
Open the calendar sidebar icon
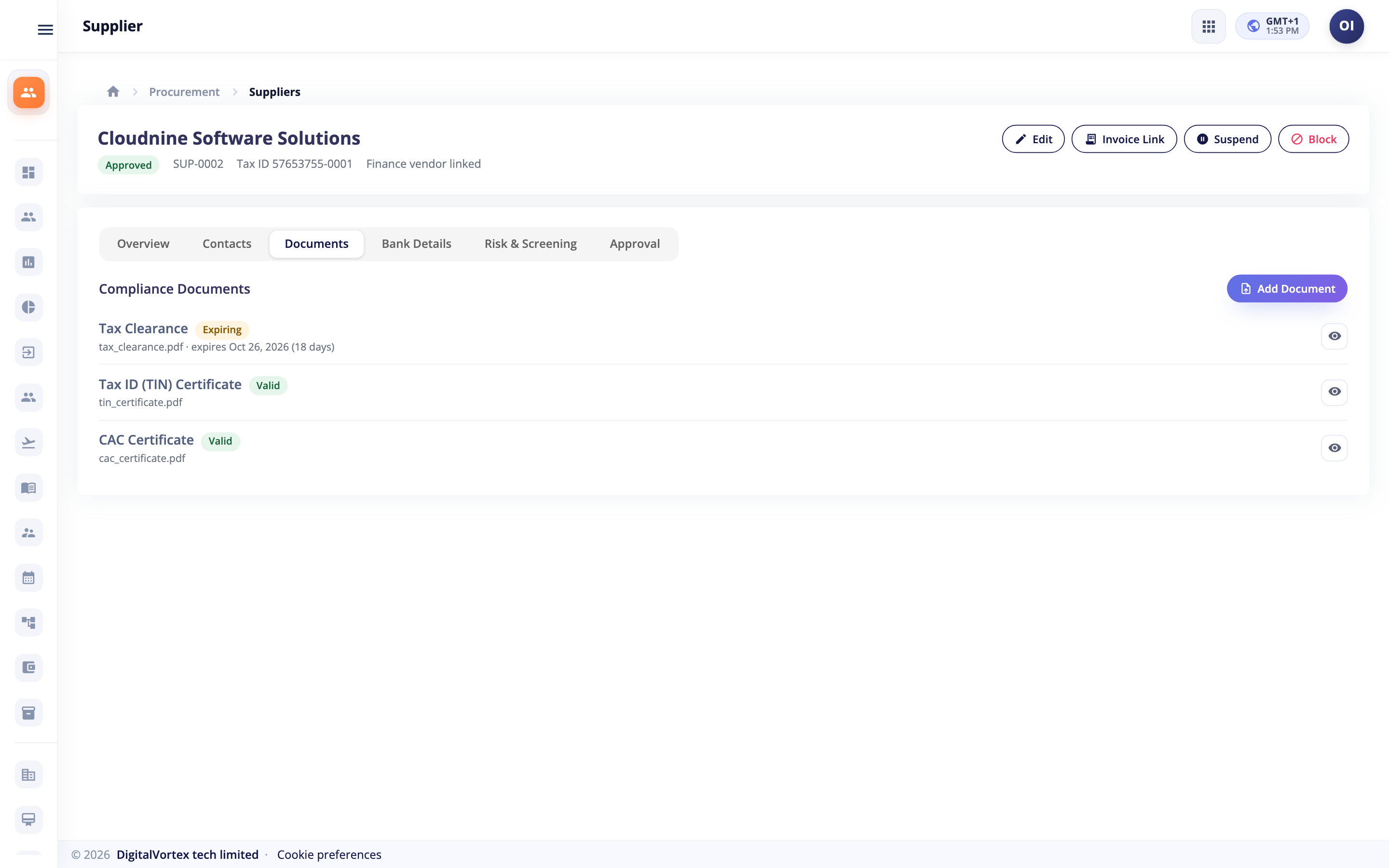pos(29,578)
